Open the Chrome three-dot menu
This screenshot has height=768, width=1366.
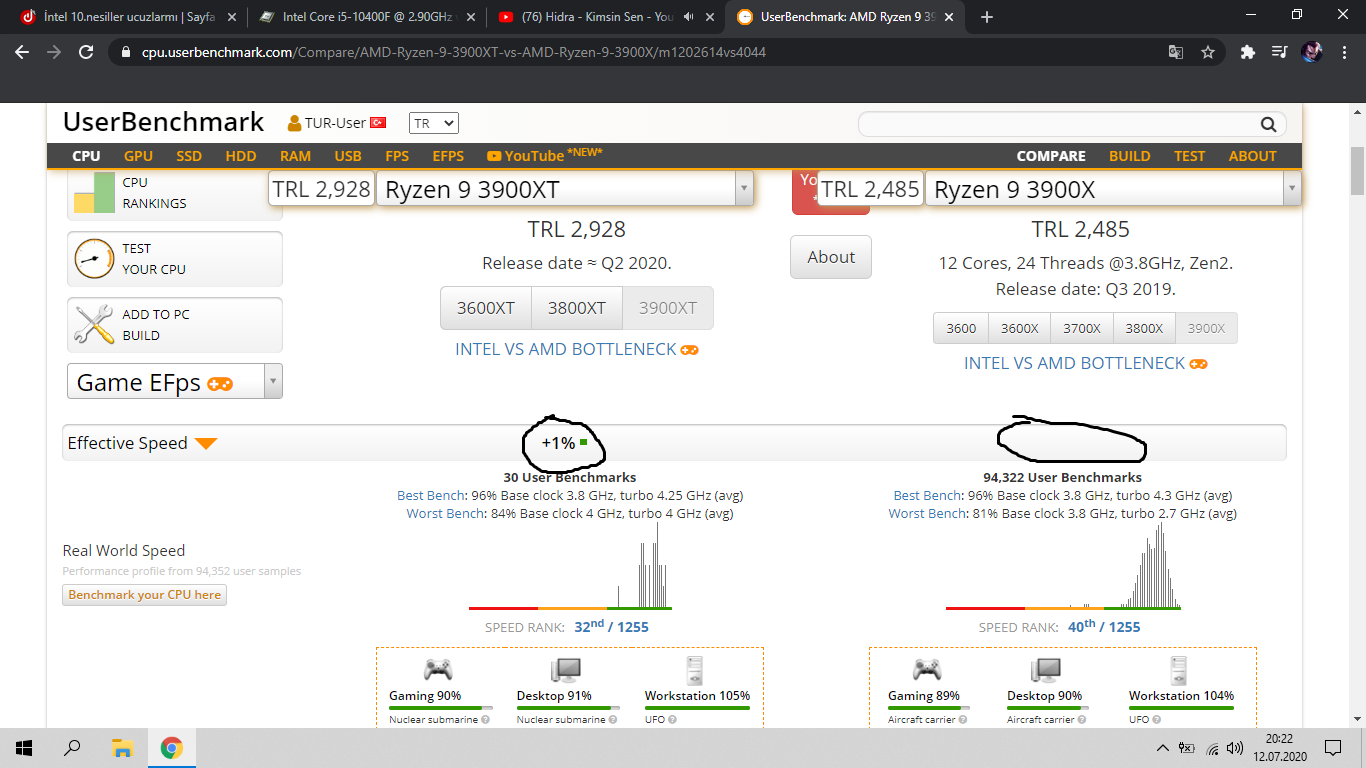pyautogui.click(x=1343, y=52)
